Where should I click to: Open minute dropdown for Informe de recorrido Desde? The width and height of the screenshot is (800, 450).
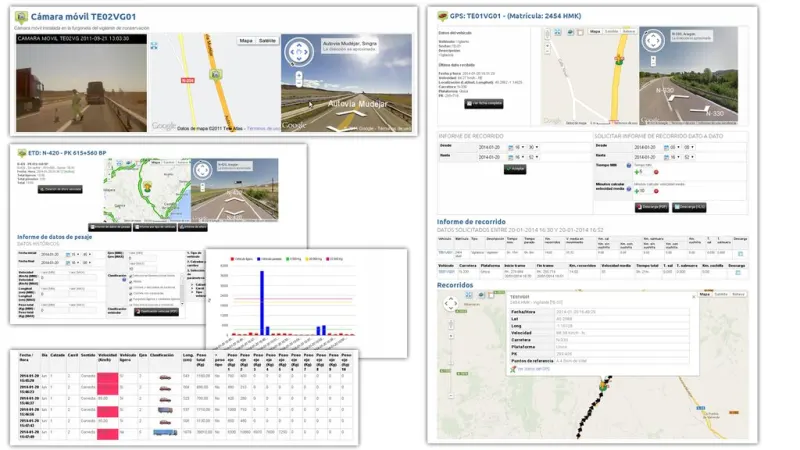coord(534,147)
